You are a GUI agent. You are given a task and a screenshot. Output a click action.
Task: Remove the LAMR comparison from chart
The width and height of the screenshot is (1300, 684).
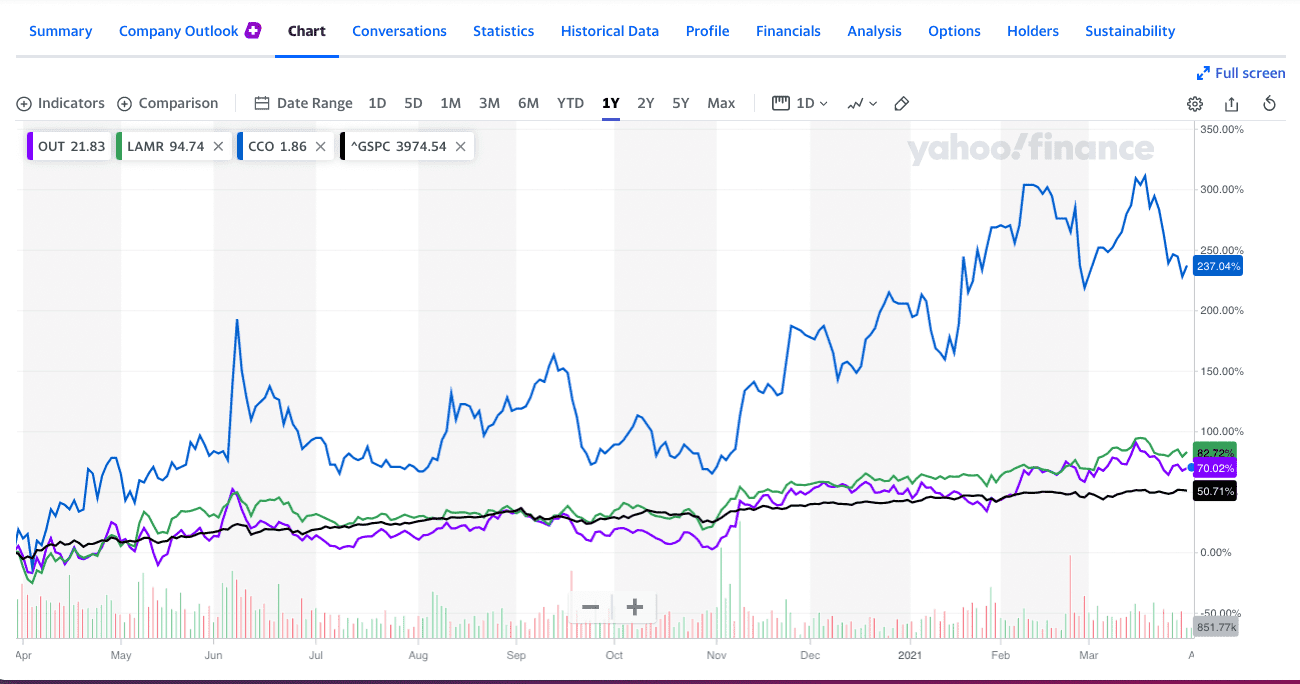pos(218,146)
